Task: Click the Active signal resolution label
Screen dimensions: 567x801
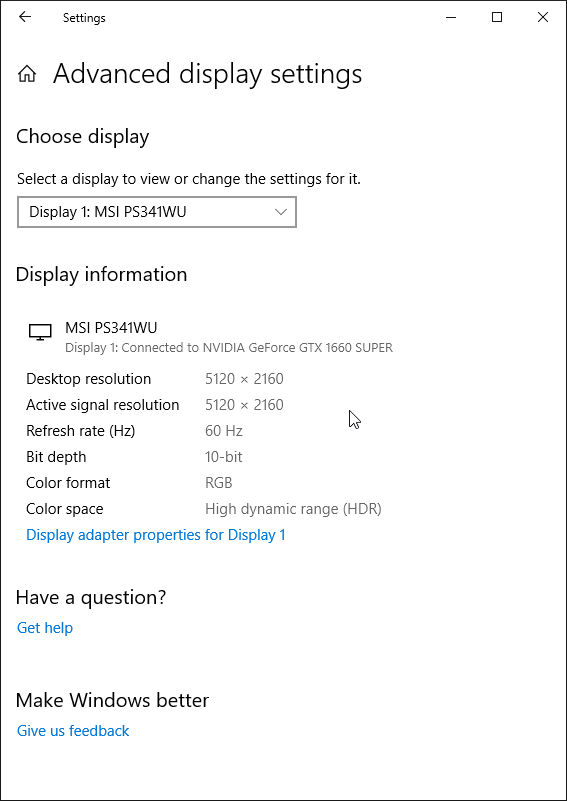Action: click(x=103, y=405)
